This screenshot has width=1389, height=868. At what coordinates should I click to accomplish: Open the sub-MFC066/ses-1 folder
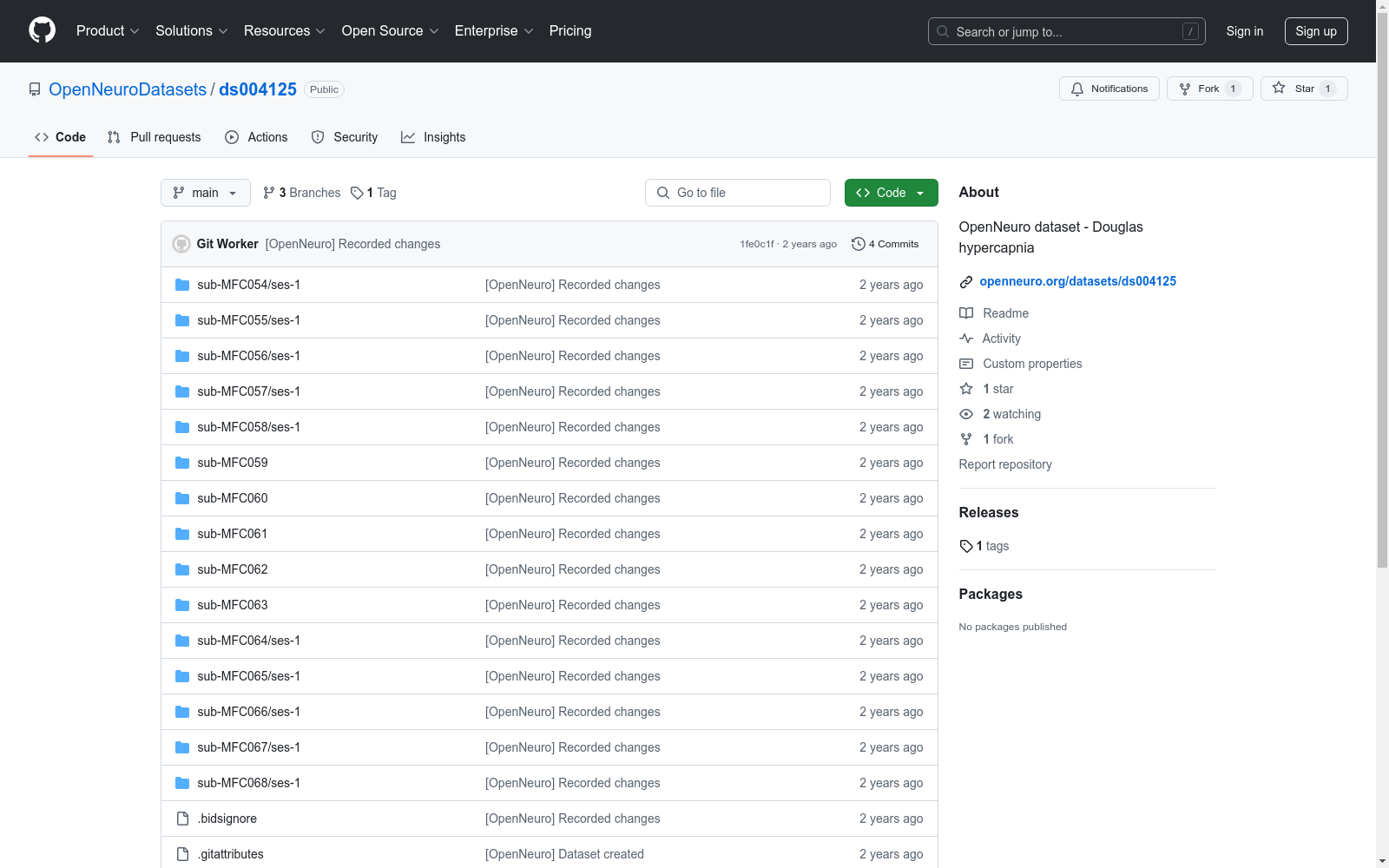(x=248, y=712)
